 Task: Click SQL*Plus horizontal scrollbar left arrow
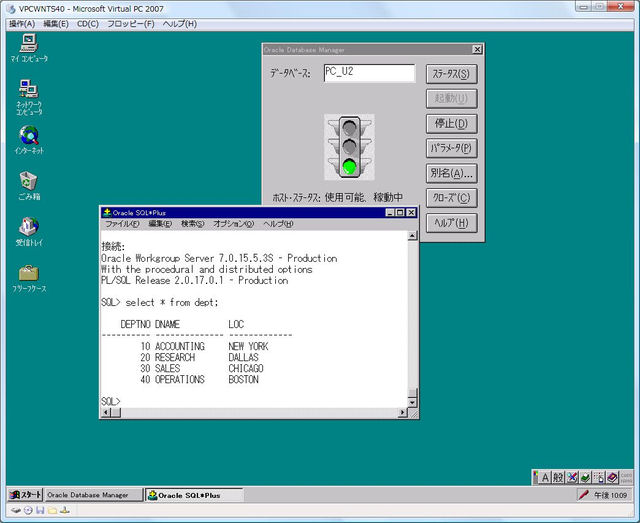pos(106,413)
